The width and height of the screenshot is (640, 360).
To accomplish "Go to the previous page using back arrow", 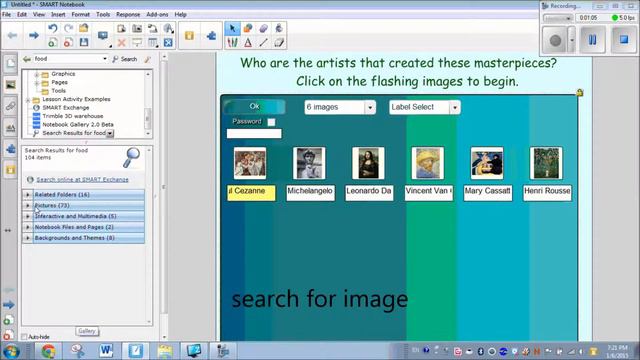I will [12, 36].
